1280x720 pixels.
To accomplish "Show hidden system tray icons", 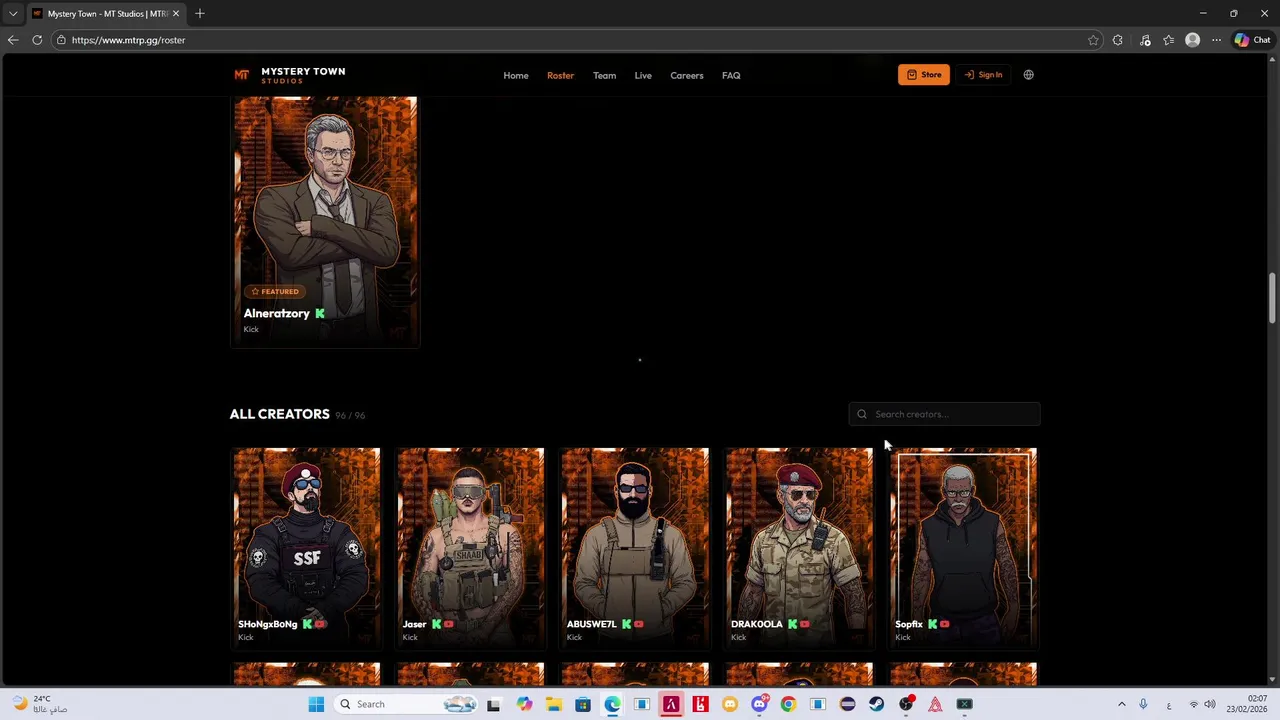I will [x=1121, y=704].
